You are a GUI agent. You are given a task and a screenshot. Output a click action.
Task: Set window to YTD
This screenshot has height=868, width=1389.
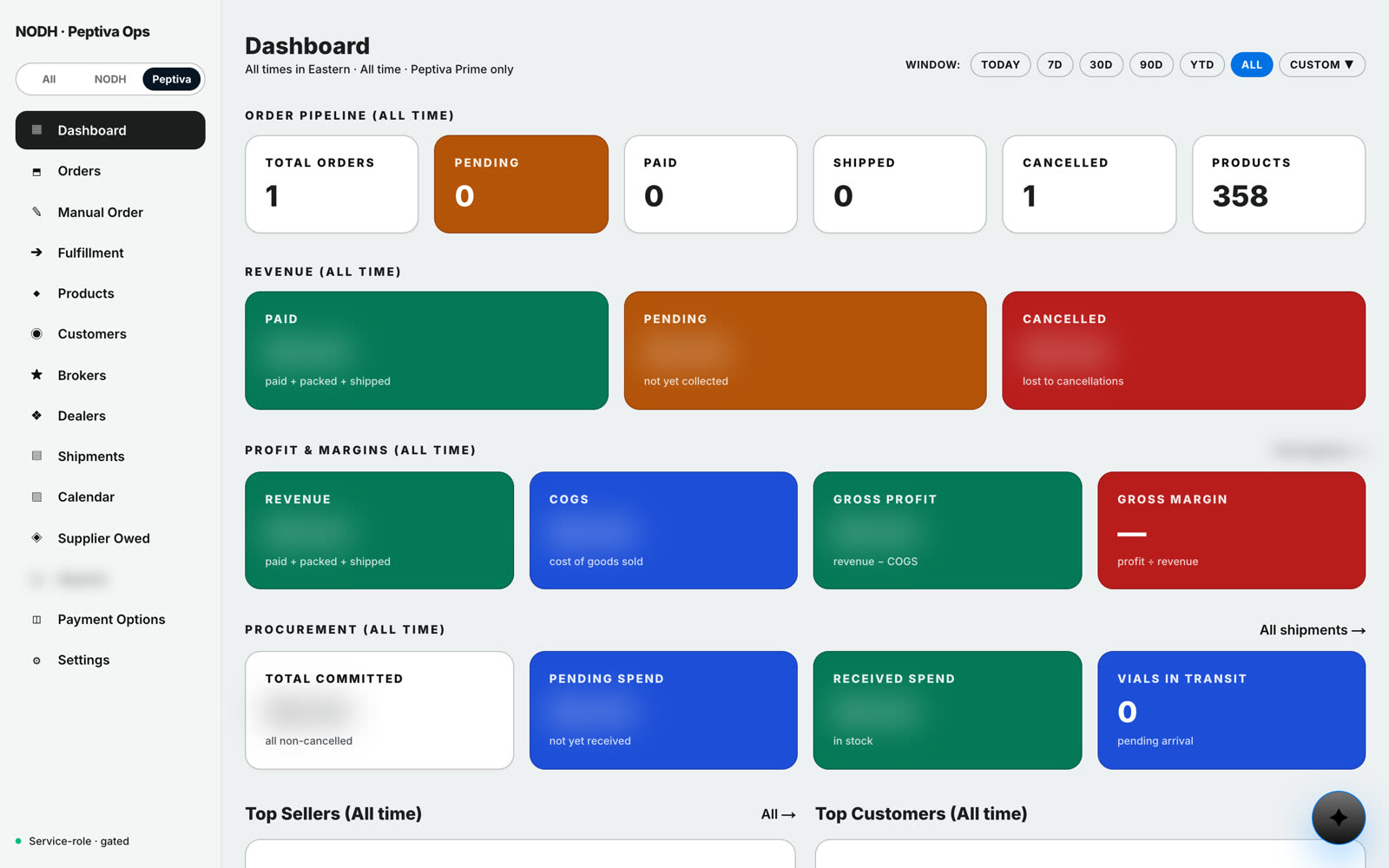[x=1201, y=65]
